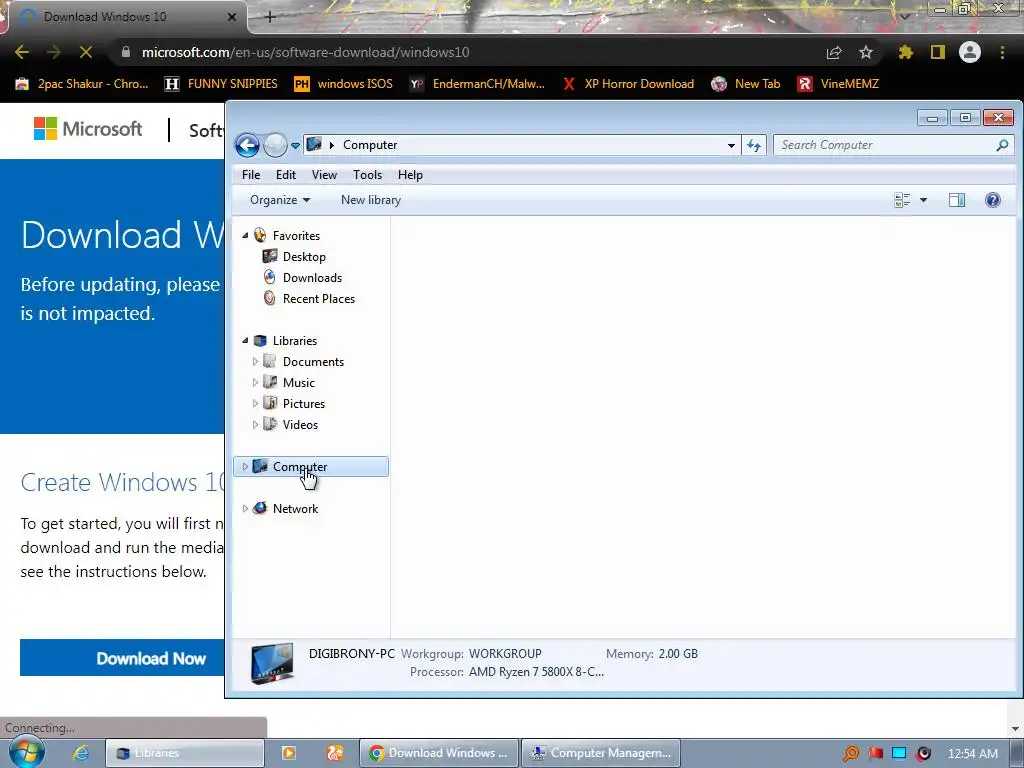Open the VineMEMZ bookmark
The image size is (1024, 768).
pyautogui.click(x=839, y=84)
